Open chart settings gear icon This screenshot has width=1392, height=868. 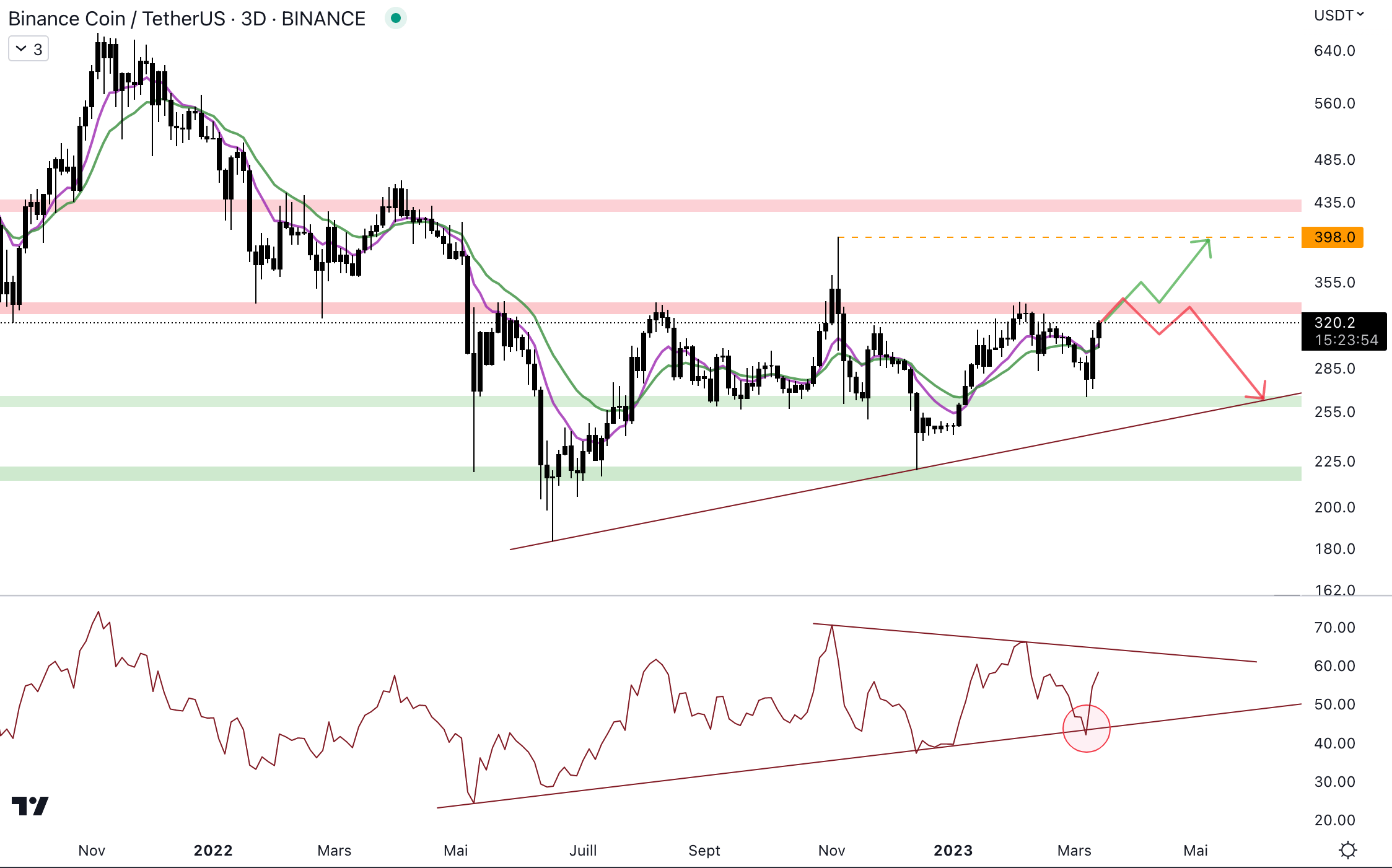(1347, 850)
